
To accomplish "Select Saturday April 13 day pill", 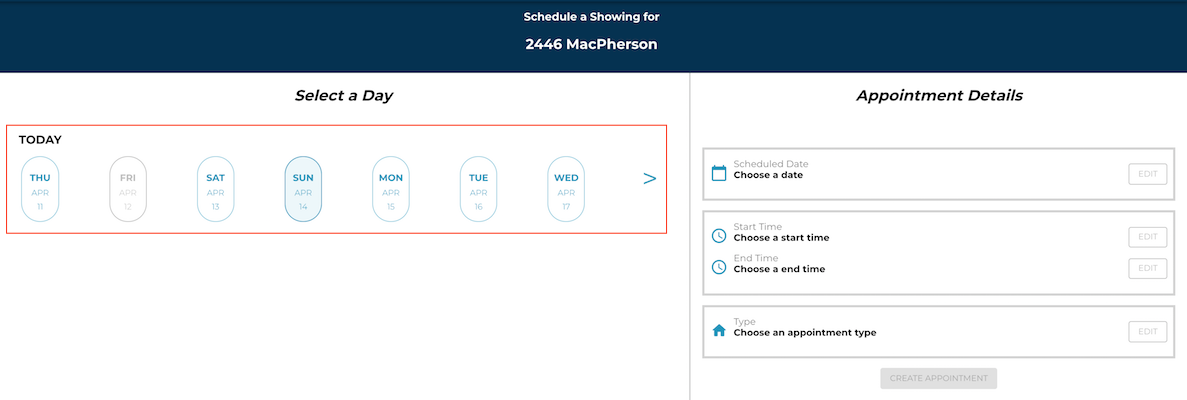I will click(216, 189).
